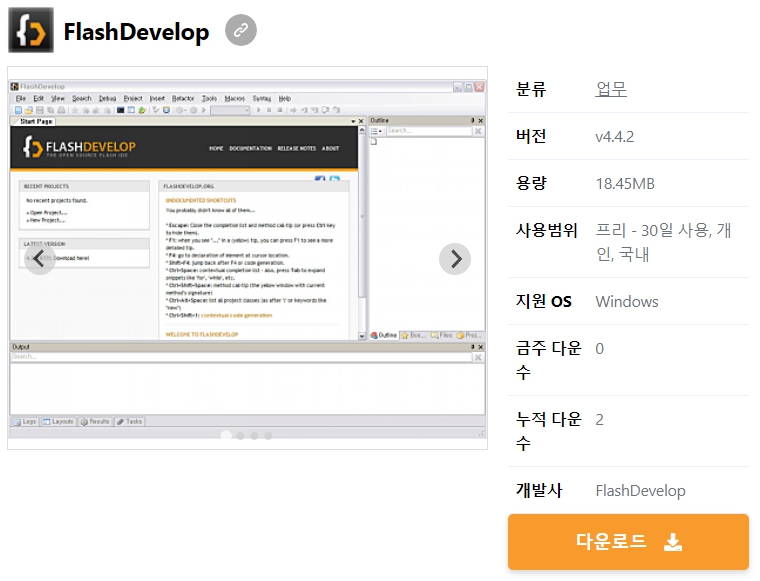
Task: Click the Tasks tab in the screenshot
Action: tap(129, 422)
